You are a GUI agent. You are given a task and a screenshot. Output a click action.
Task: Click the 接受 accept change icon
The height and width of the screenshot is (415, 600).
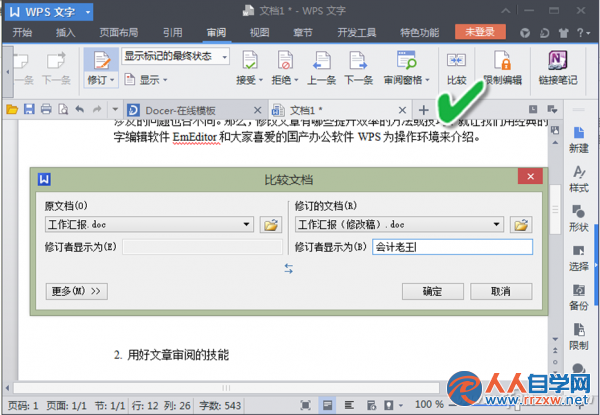point(249,61)
